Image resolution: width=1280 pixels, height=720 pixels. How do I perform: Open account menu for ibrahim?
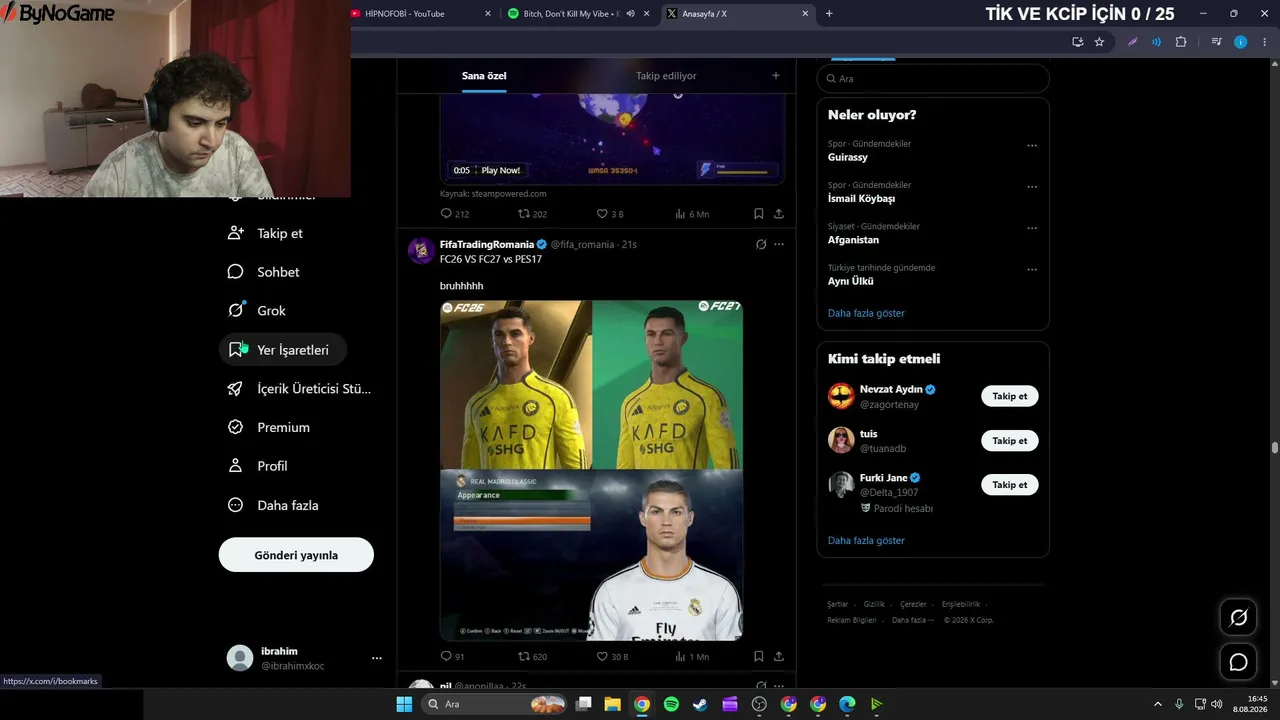304,658
